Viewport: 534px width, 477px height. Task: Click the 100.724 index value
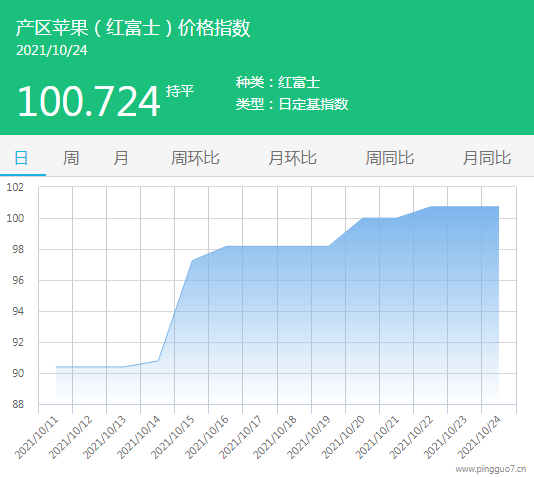point(89,101)
